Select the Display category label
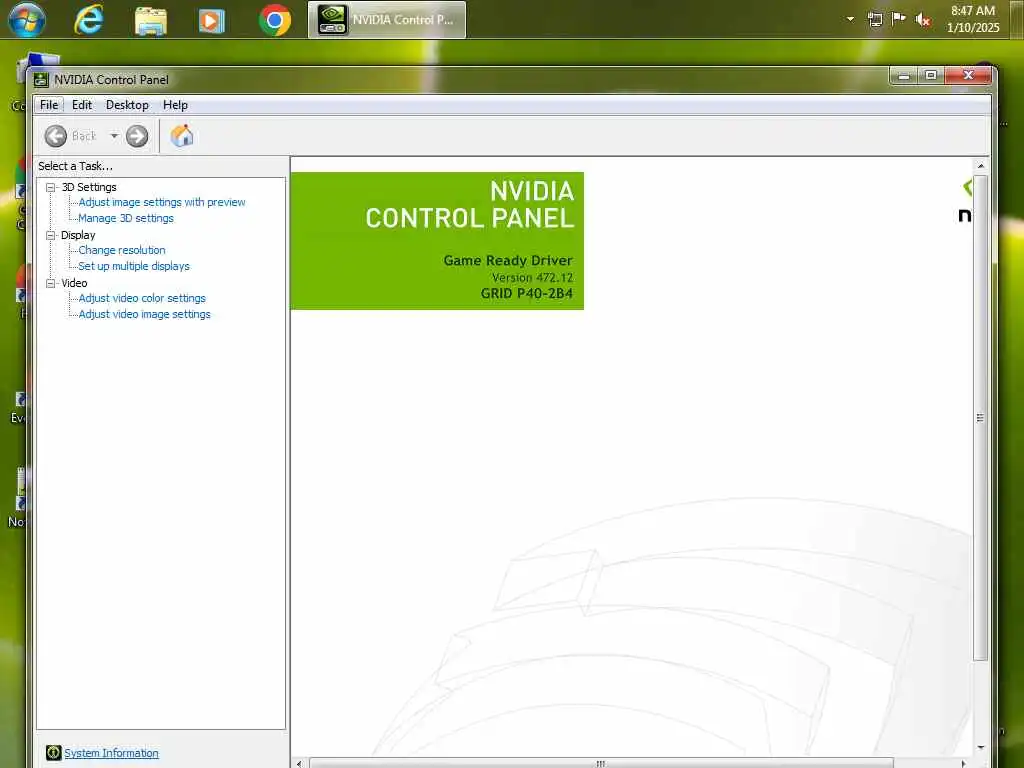Screen dimensions: 1024x768 [78, 235]
